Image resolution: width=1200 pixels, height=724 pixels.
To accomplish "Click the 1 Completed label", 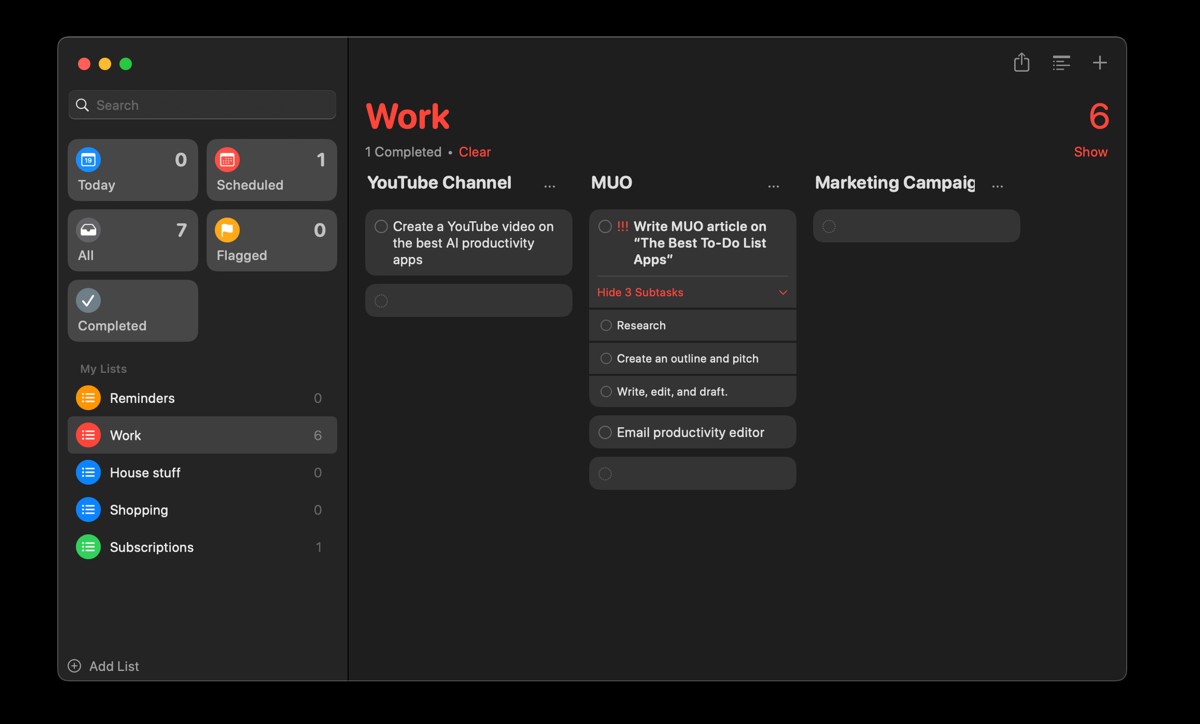I will pos(403,152).
